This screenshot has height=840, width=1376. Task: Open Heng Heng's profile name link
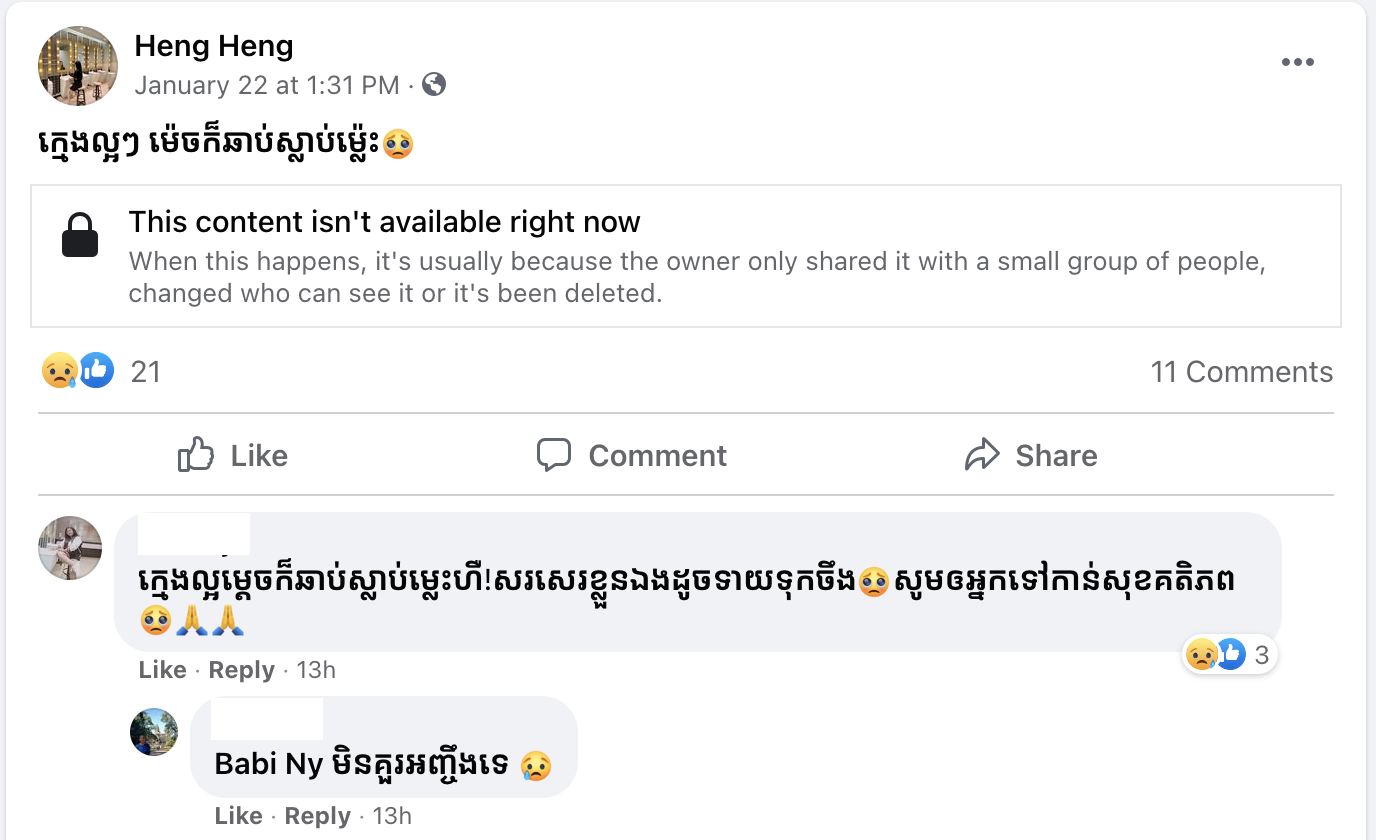(214, 46)
